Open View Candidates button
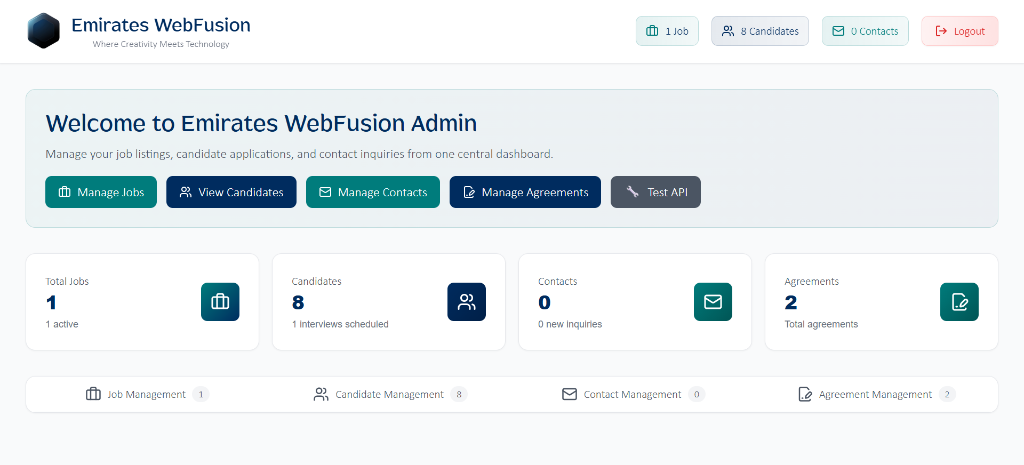Screen dimensions: 1024x465 (x=231, y=192)
